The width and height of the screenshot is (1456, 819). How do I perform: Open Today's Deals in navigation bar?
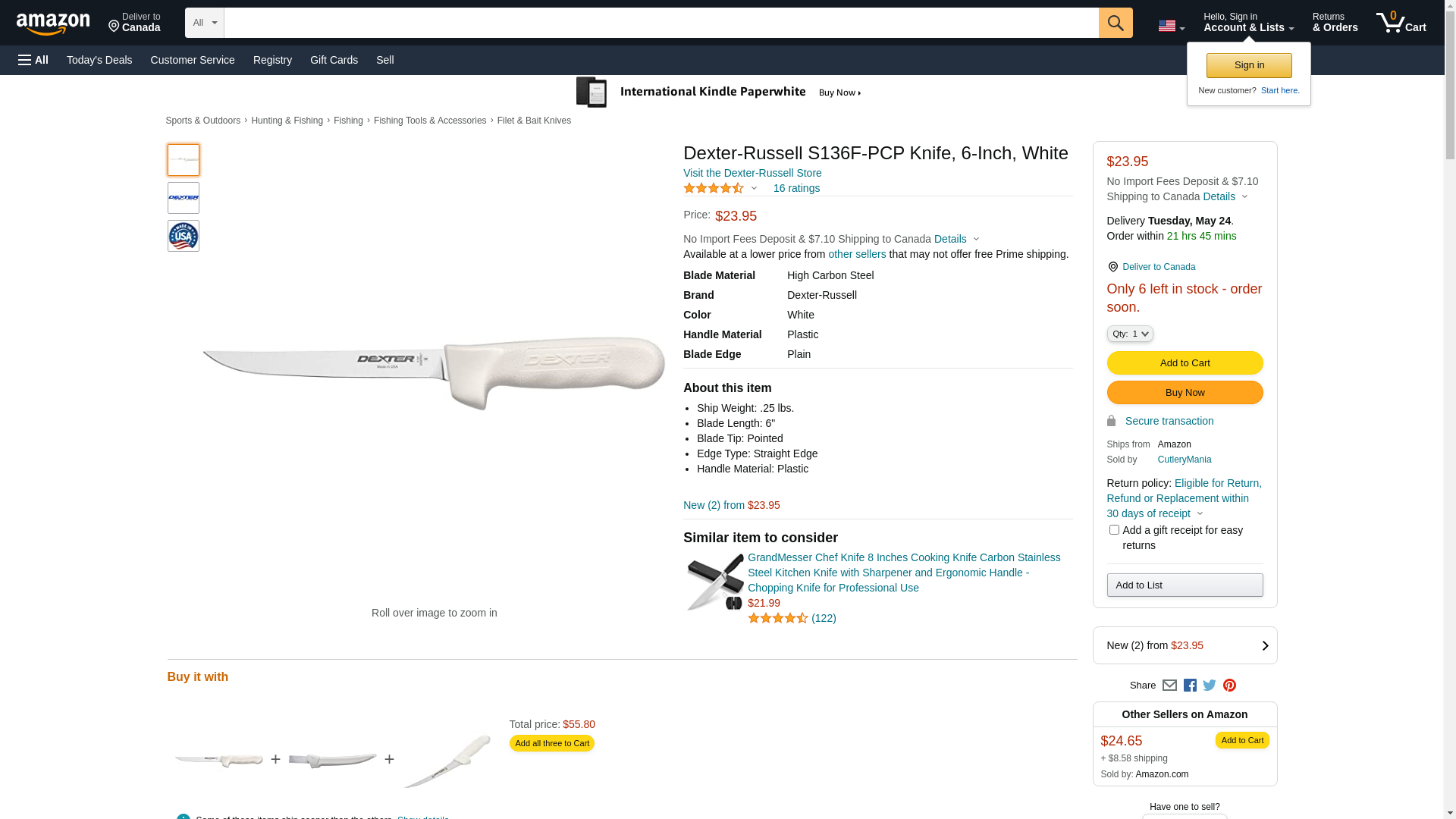[x=99, y=60]
